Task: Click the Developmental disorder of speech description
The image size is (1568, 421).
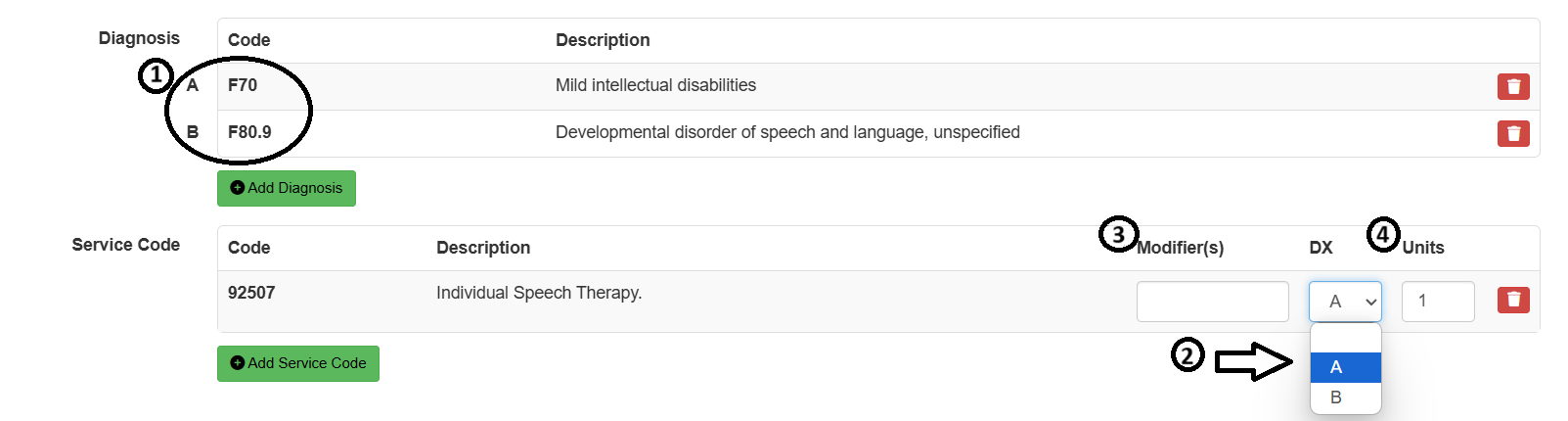Action: point(787,132)
